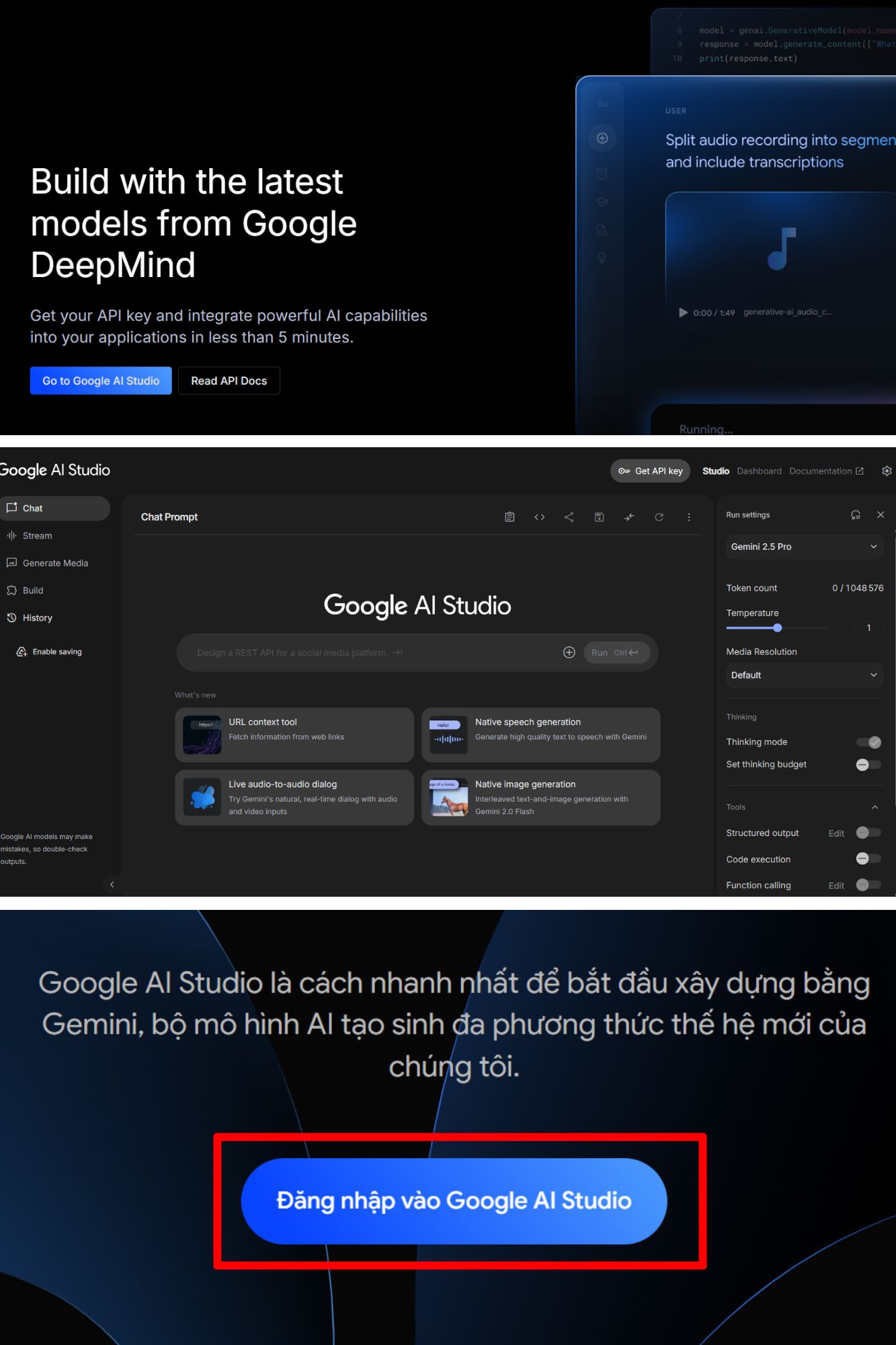Enable the Set thinking budget toggle
The width and height of the screenshot is (896, 1345).
point(868,765)
